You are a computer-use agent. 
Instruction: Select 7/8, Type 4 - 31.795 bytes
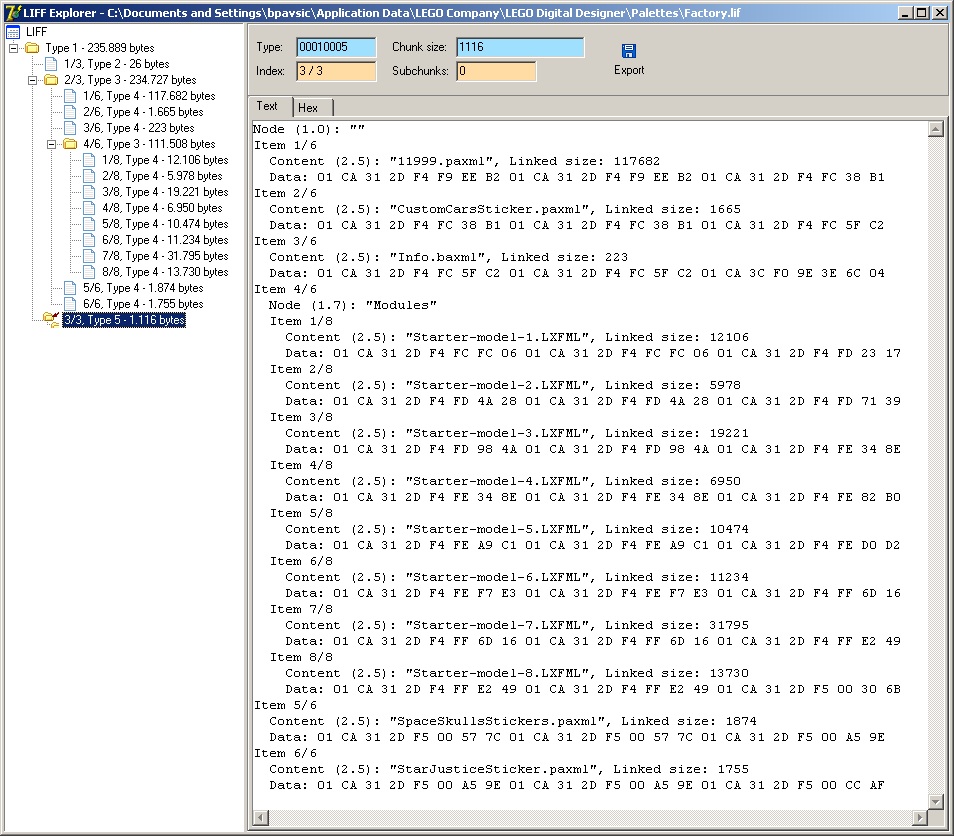165,256
